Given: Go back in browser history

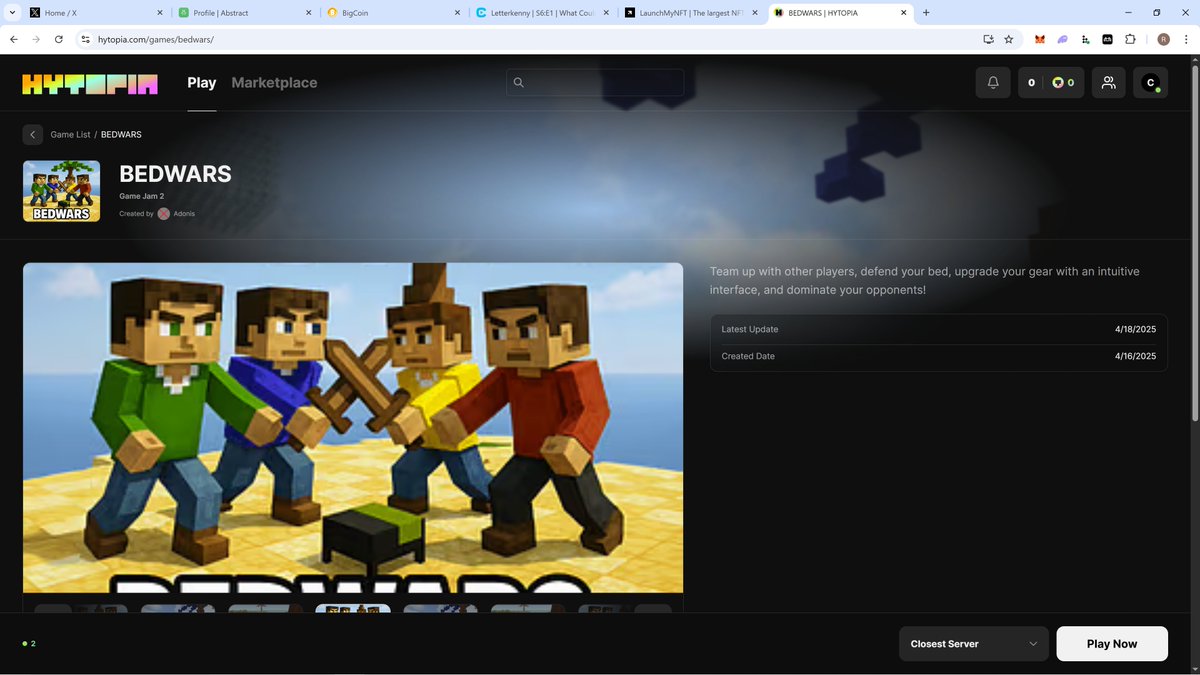Looking at the screenshot, I should (x=14, y=39).
